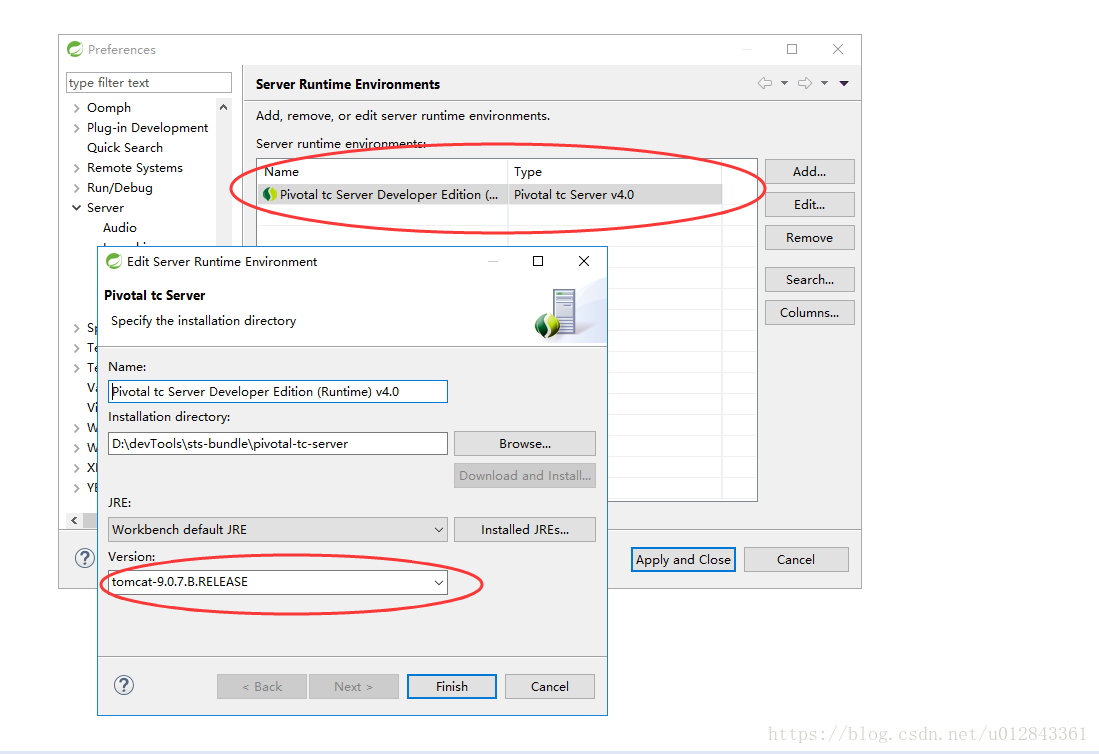The height and width of the screenshot is (754, 1099).
Task: Open forward history dropdown arrow in Preferences header
Action: (824, 83)
